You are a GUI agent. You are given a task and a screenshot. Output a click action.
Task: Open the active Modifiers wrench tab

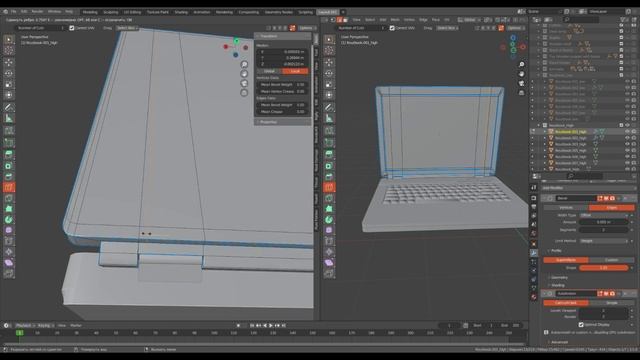[x=533, y=253]
